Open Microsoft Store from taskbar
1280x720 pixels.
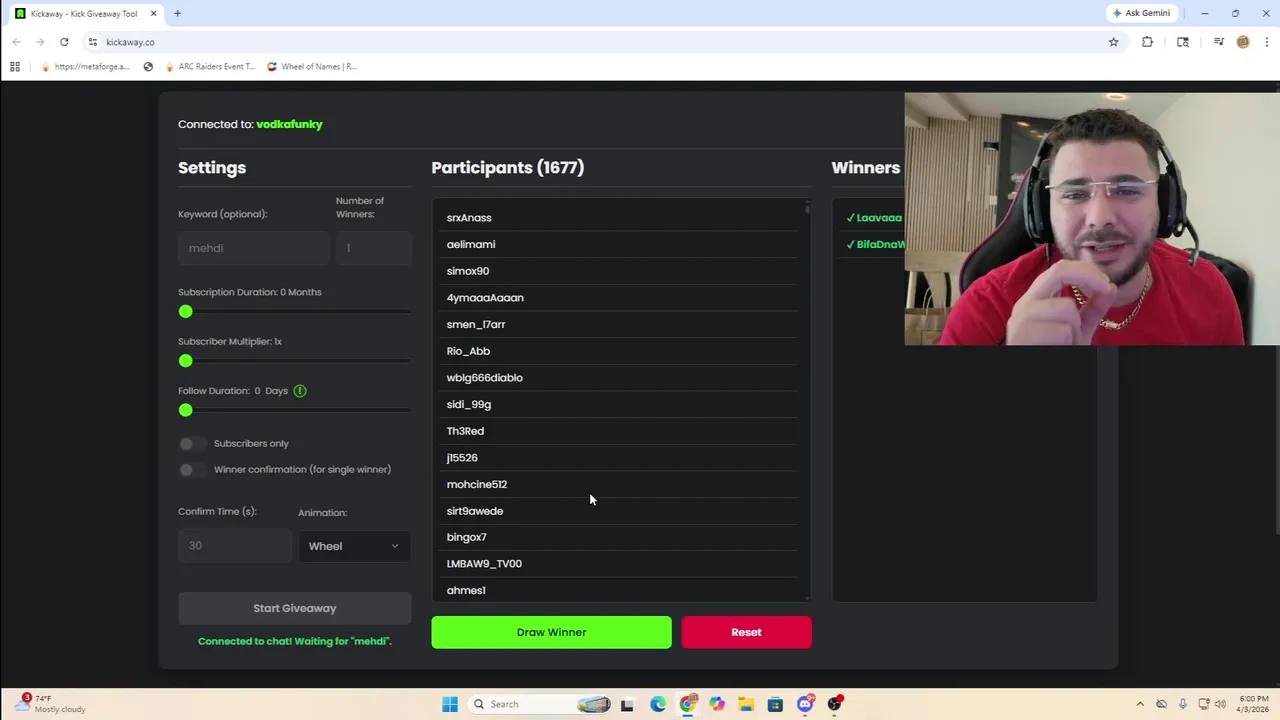[x=775, y=704]
